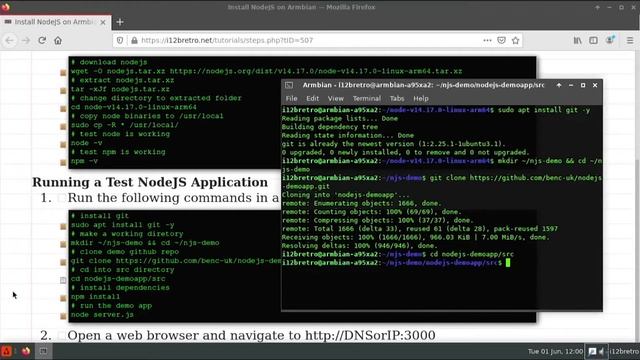Open the terminal File menu

tap(291, 98)
